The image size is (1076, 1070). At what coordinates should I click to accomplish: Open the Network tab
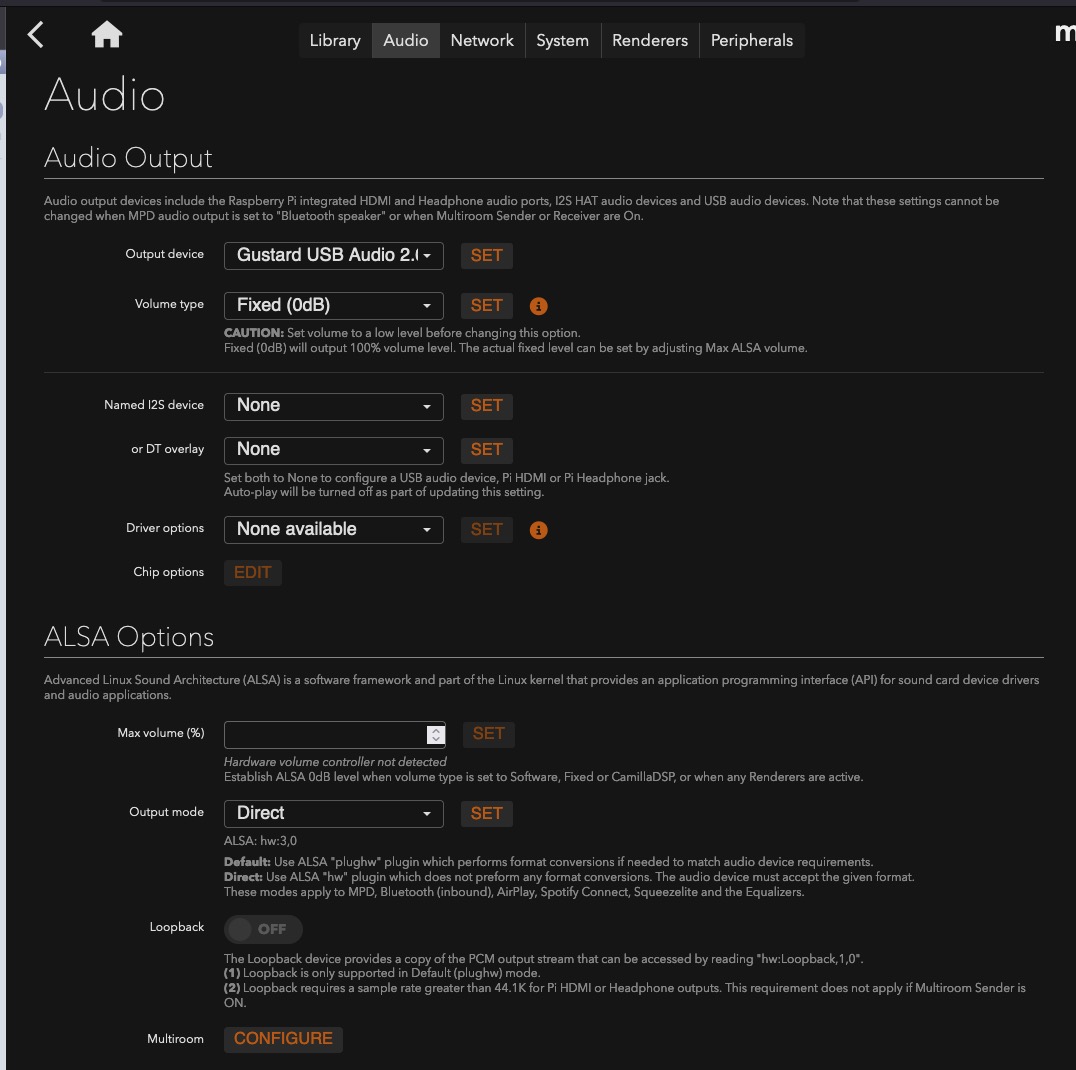click(x=482, y=40)
